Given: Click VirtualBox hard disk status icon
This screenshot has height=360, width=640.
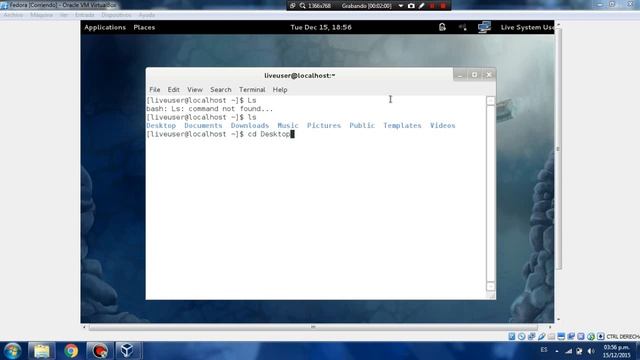Looking at the screenshot, I should pyautogui.click(x=512, y=336).
